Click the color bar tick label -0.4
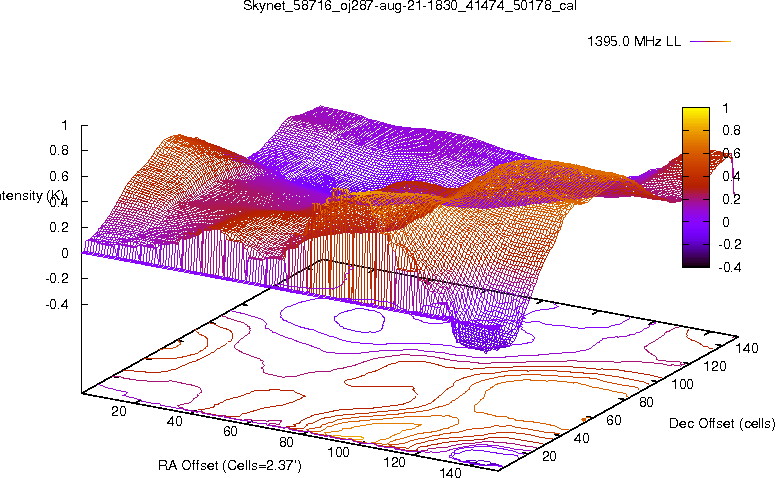 click(x=730, y=267)
